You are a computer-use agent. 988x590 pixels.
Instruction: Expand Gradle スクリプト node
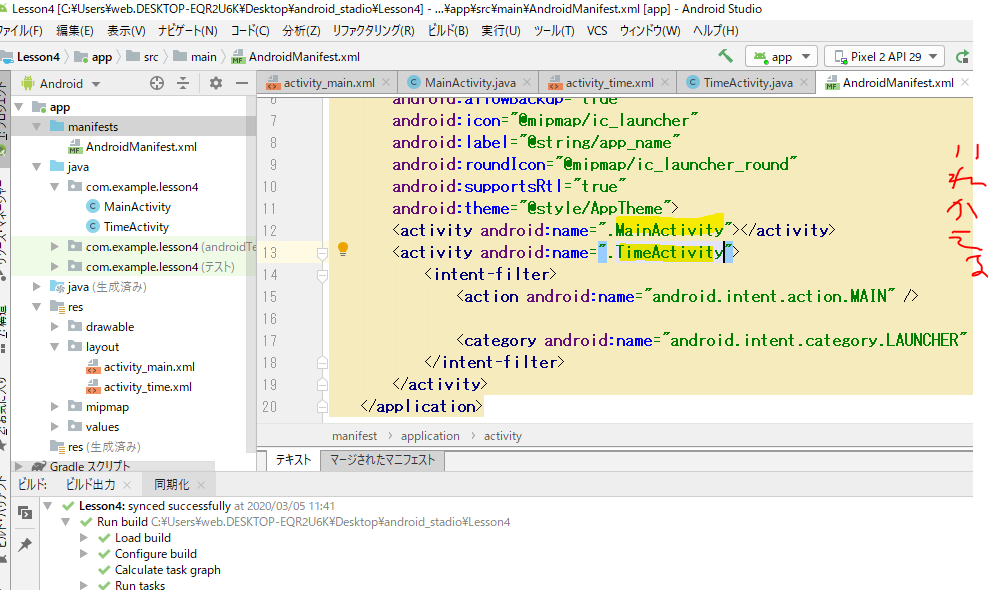(x=19, y=466)
